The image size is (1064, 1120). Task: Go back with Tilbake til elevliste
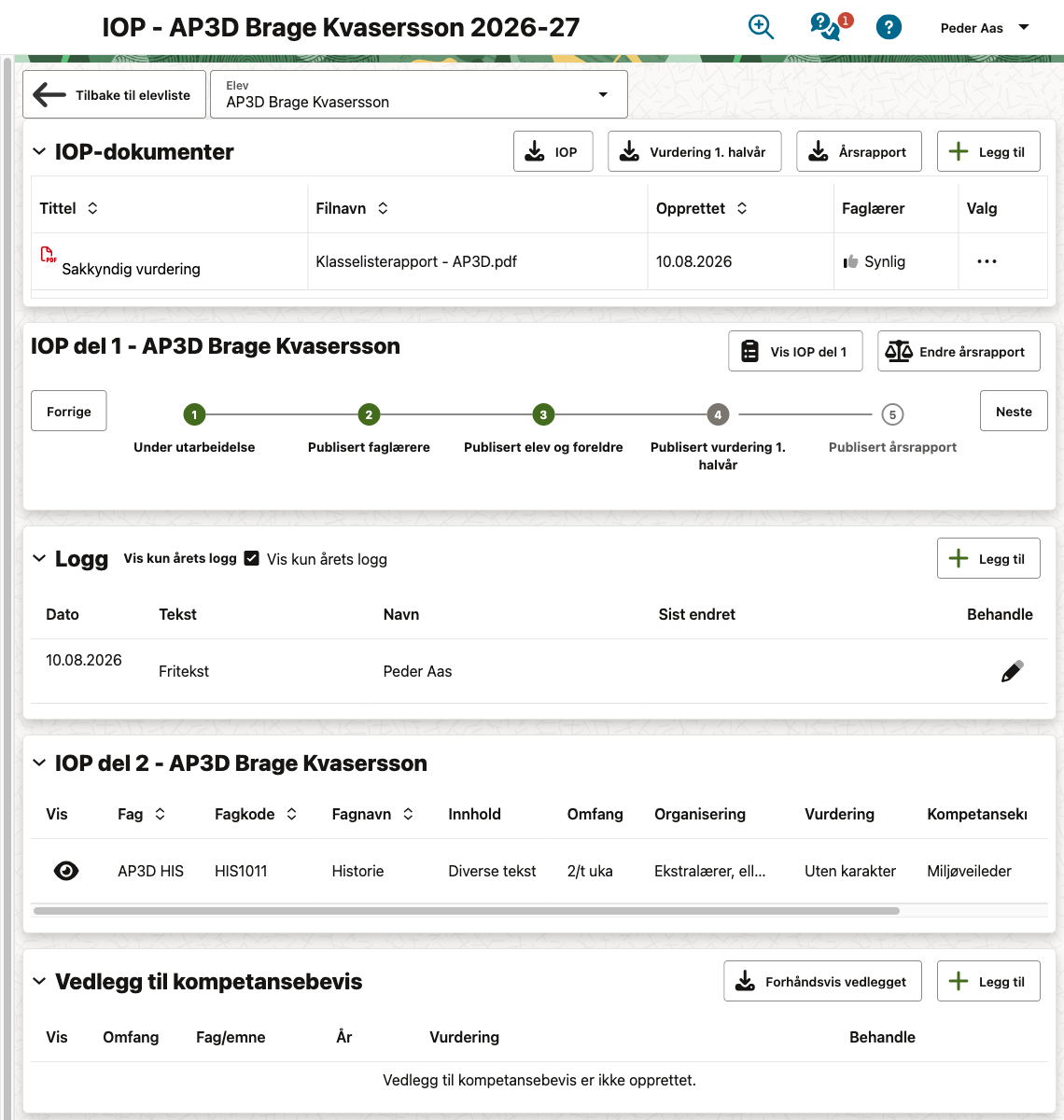click(x=114, y=94)
